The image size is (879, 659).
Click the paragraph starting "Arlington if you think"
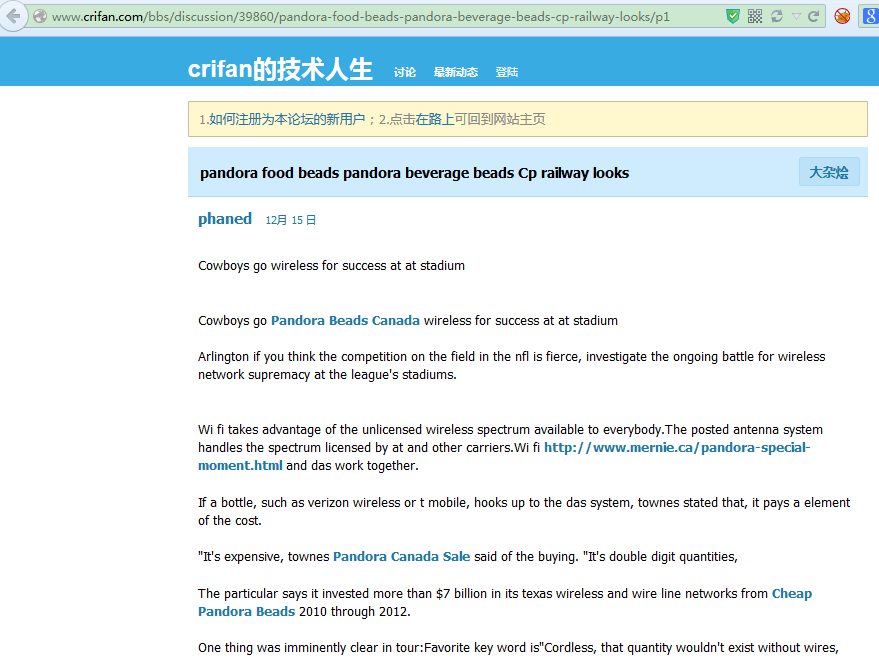[511, 365]
